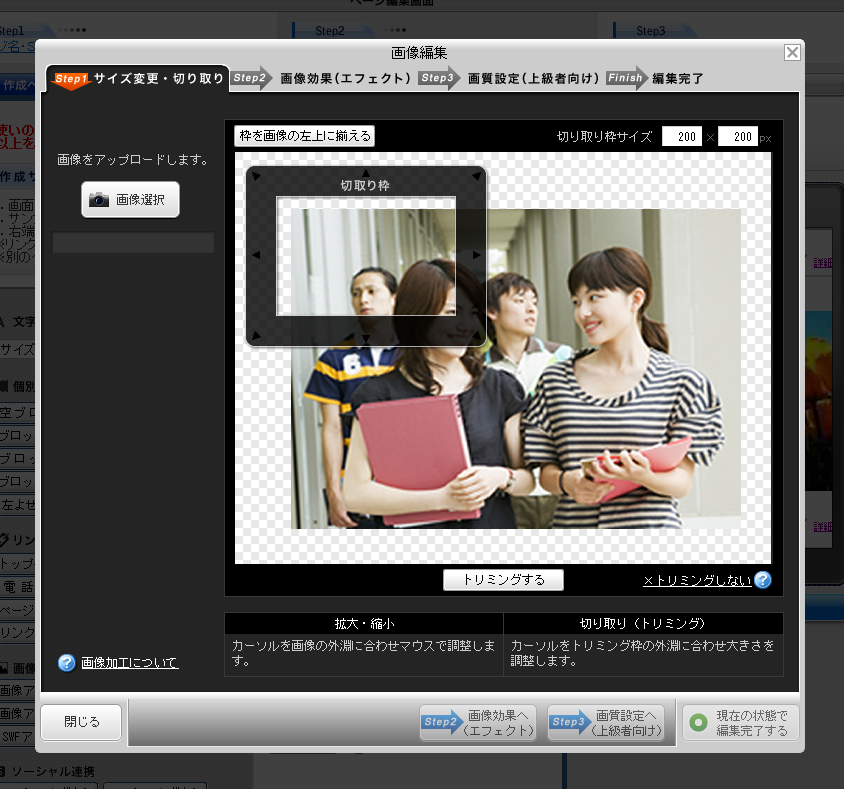Close the 画像編集 dialog with the X

792,52
